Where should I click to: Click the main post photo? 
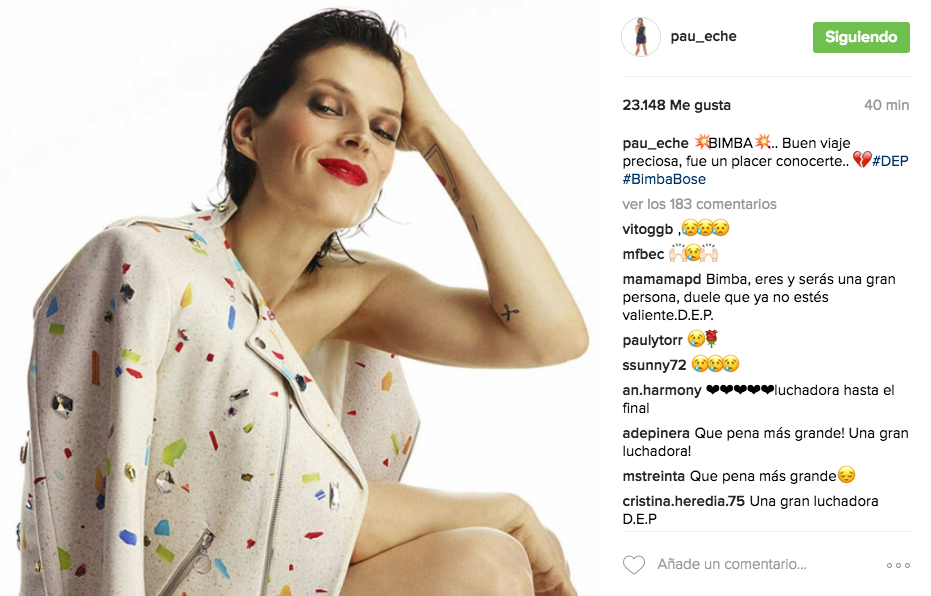pyautogui.click(x=299, y=298)
